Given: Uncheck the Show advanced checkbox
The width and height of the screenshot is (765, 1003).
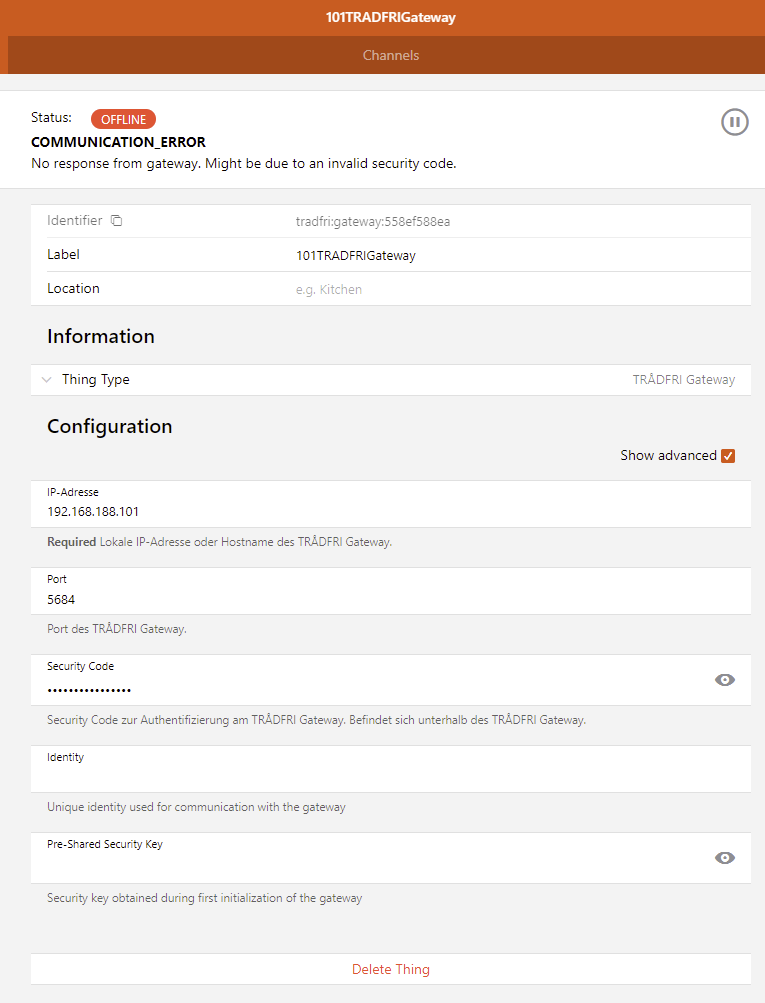Looking at the screenshot, I should 728,455.
